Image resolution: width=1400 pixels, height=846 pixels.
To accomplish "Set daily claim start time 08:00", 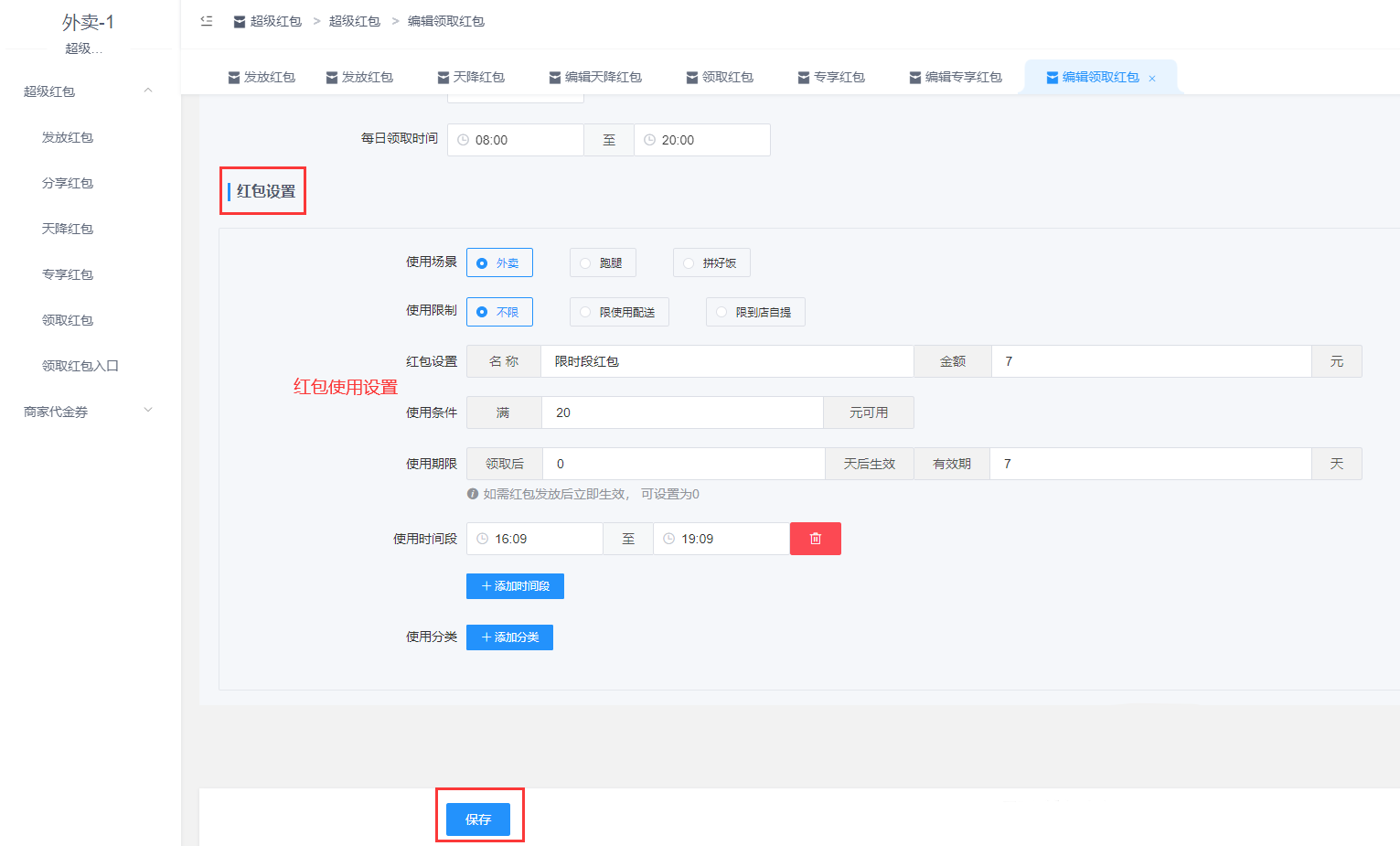I will coord(516,140).
